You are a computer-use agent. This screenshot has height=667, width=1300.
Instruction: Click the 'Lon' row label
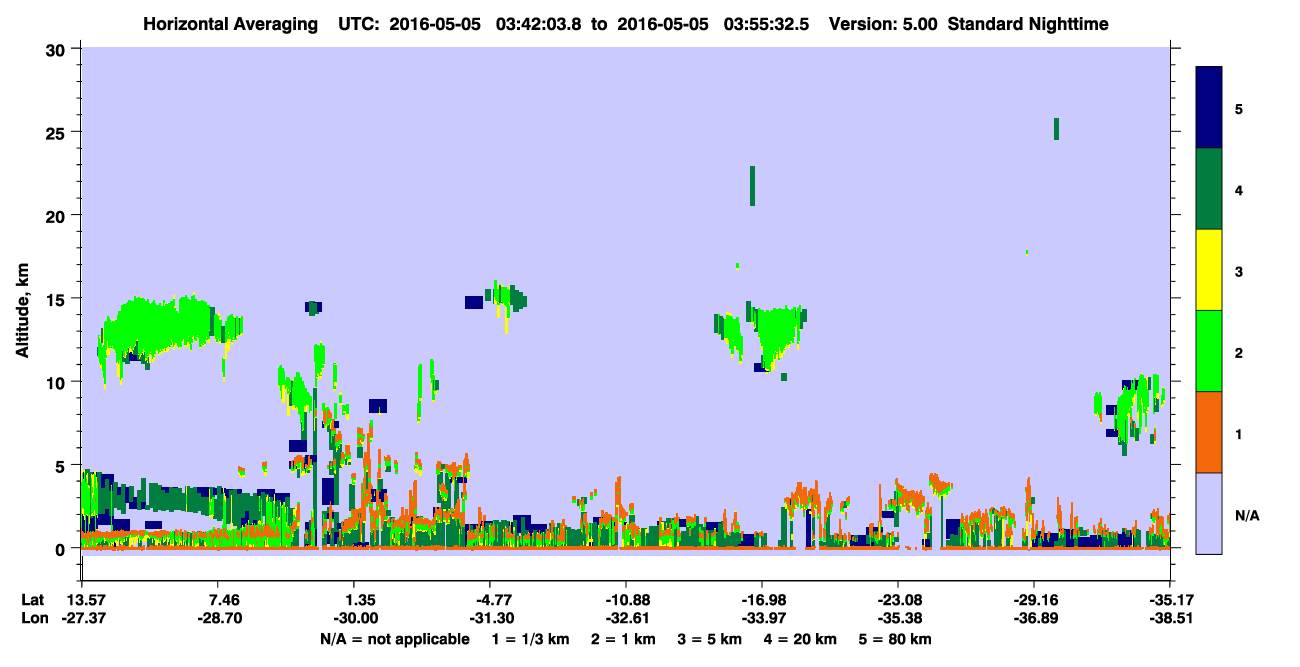(34, 618)
